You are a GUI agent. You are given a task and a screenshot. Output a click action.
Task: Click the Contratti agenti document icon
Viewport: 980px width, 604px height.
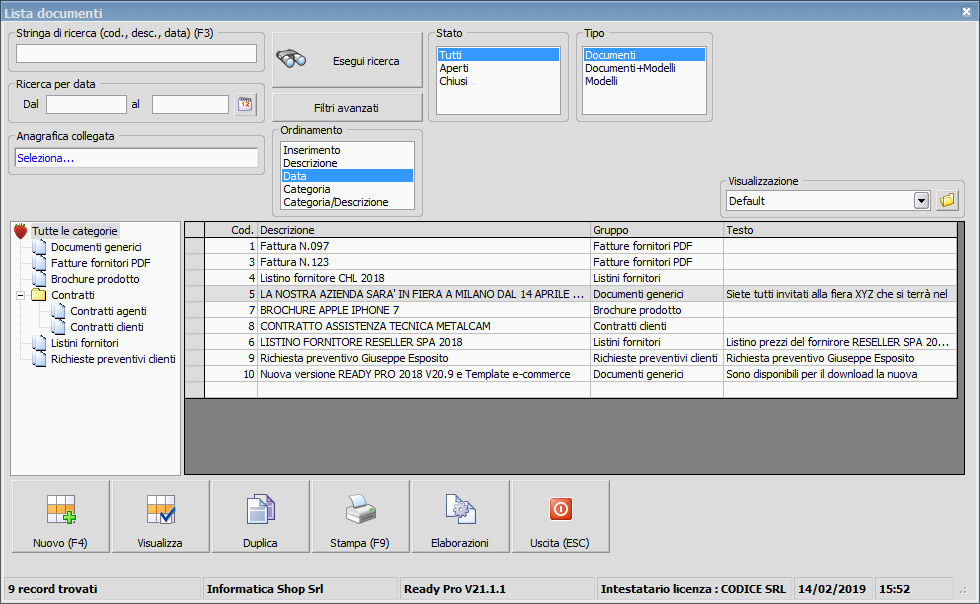pyautogui.click(x=59, y=311)
